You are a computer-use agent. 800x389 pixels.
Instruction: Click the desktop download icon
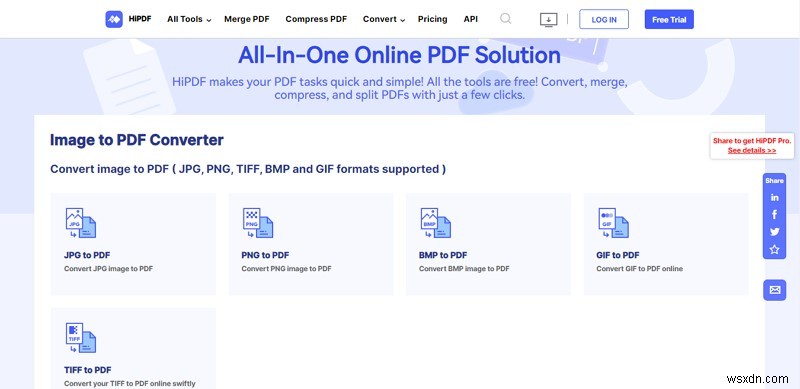point(548,19)
